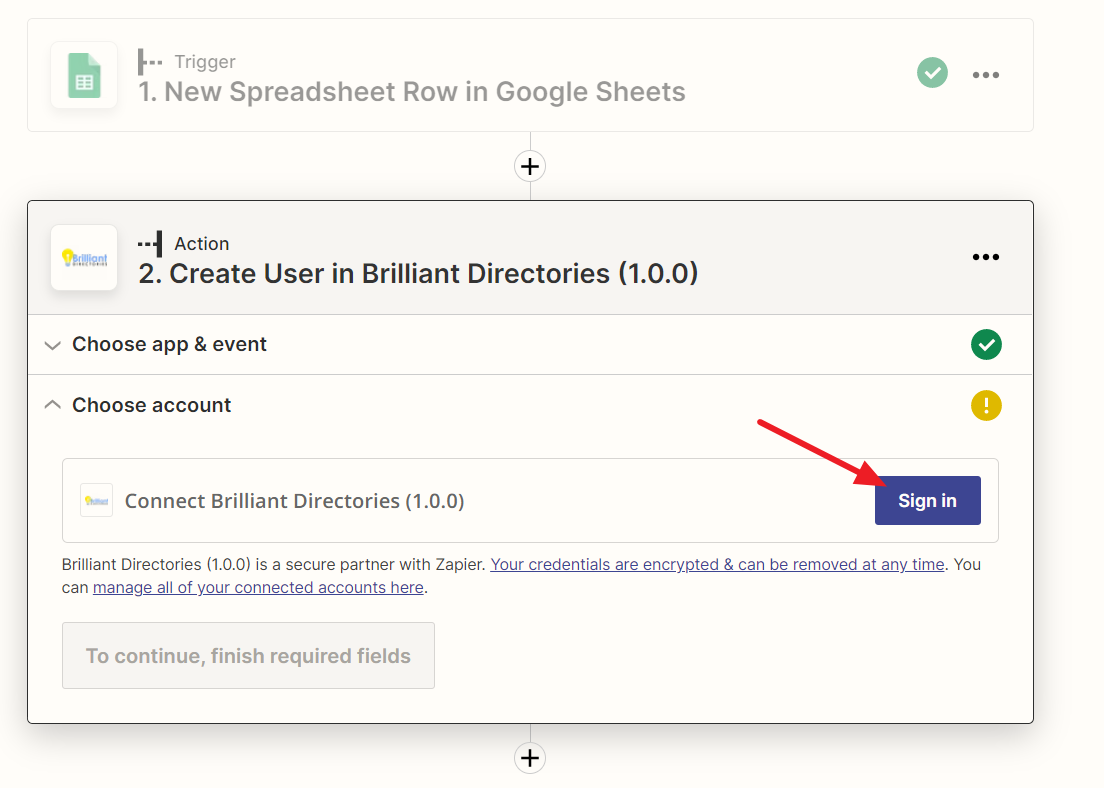1104x788 pixels.
Task: Open the action step's three-dot menu
Action: tap(985, 257)
